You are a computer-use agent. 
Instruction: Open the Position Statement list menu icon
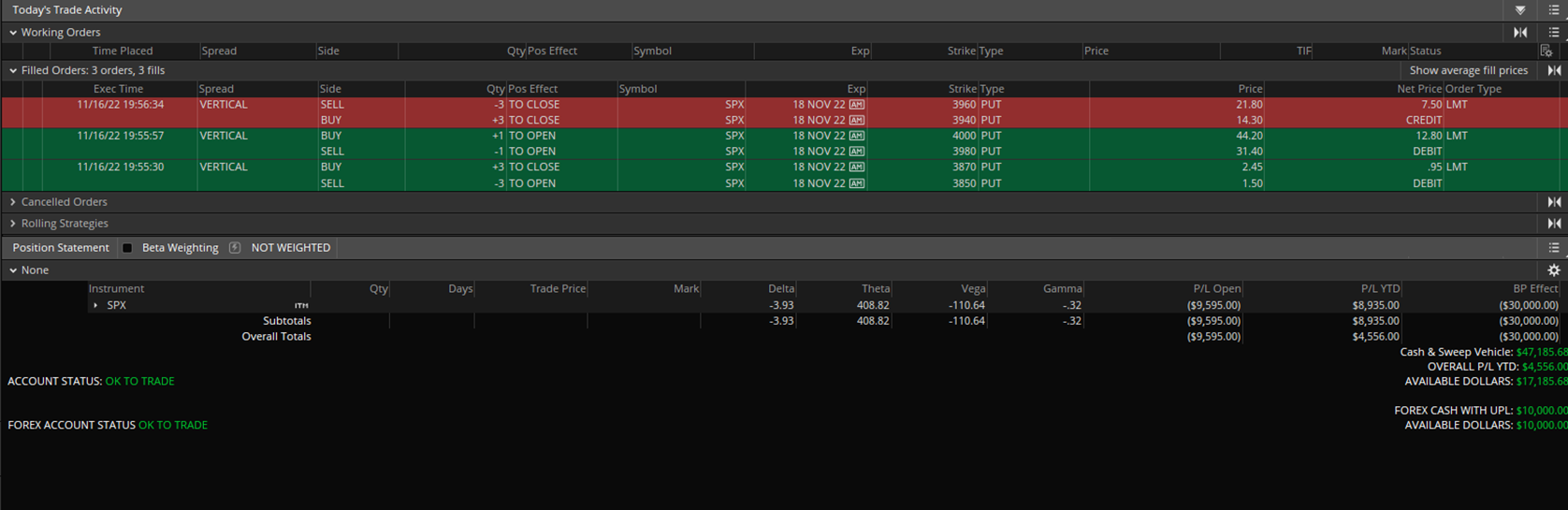coord(1554,248)
